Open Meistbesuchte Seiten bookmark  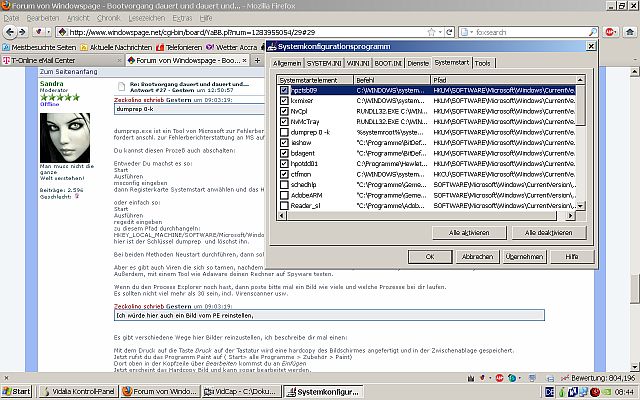click(40, 47)
